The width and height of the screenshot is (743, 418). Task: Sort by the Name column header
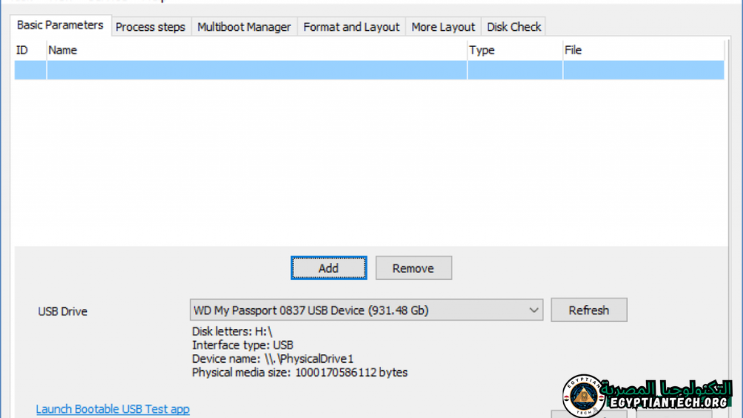pyautogui.click(x=255, y=49)
